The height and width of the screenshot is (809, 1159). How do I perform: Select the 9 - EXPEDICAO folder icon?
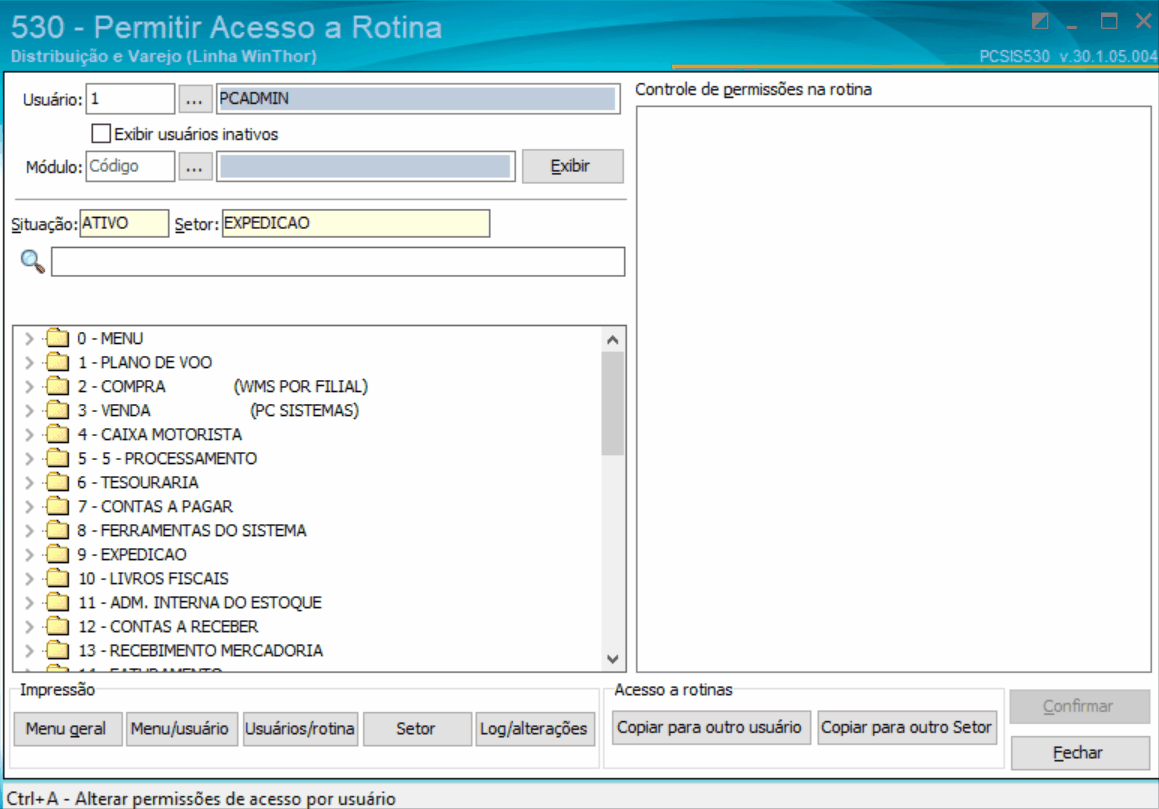pos(58,555)
